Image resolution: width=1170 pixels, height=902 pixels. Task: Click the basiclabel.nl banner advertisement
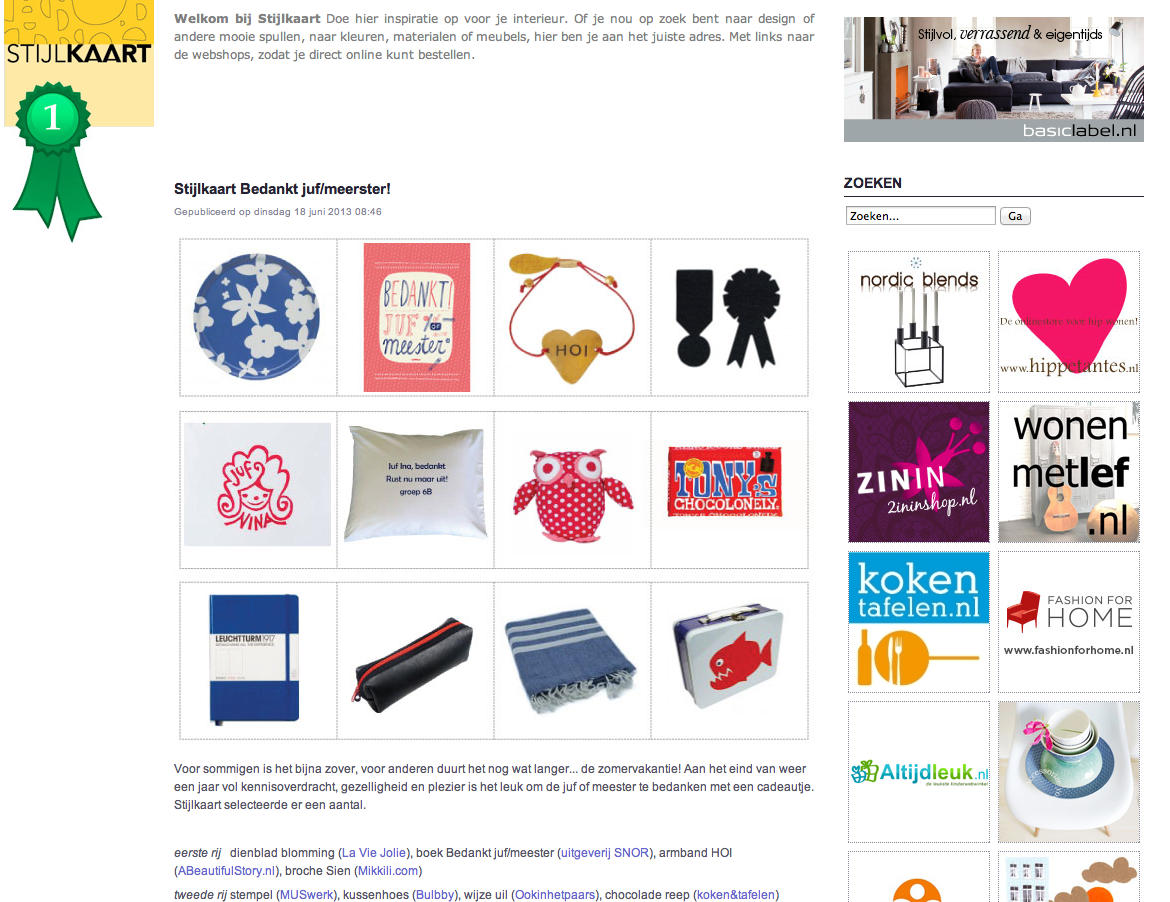point(993,79)
